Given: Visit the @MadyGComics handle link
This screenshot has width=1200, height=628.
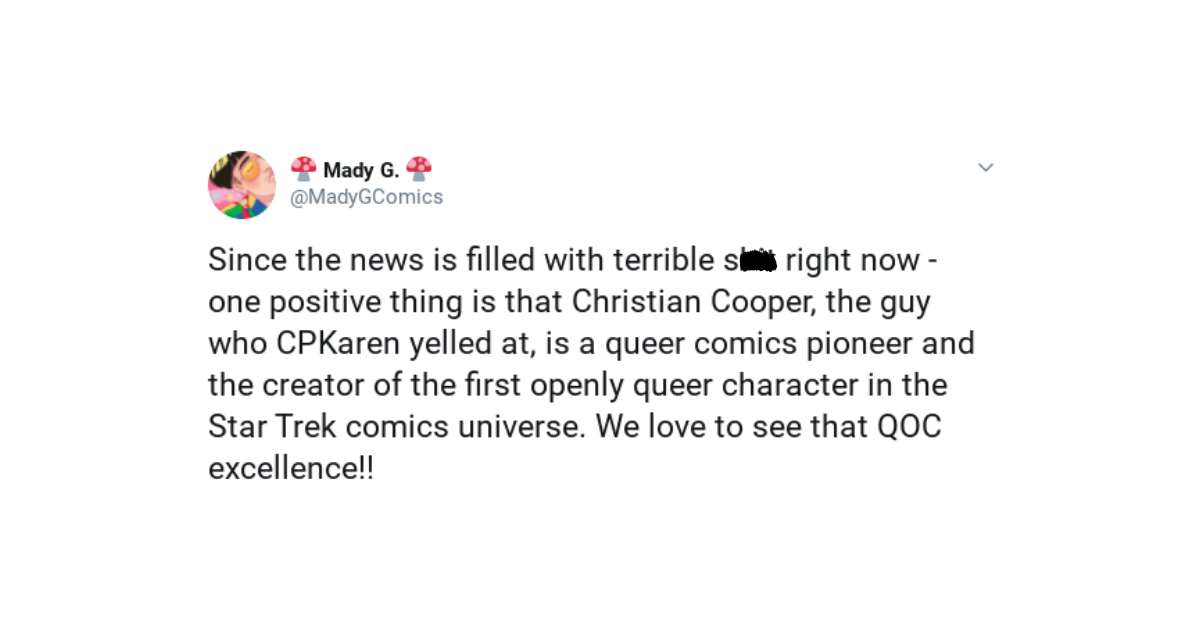Looking at the screenshot, I should [x=366, y=197].
